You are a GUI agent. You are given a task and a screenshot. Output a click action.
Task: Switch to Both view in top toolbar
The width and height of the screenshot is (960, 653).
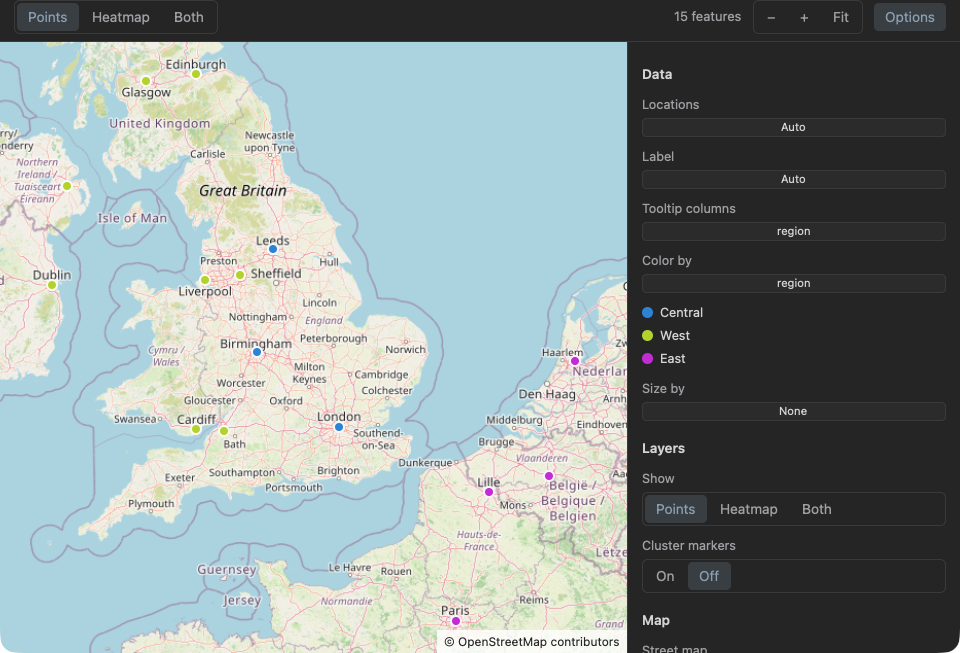(x=189, y=17)
